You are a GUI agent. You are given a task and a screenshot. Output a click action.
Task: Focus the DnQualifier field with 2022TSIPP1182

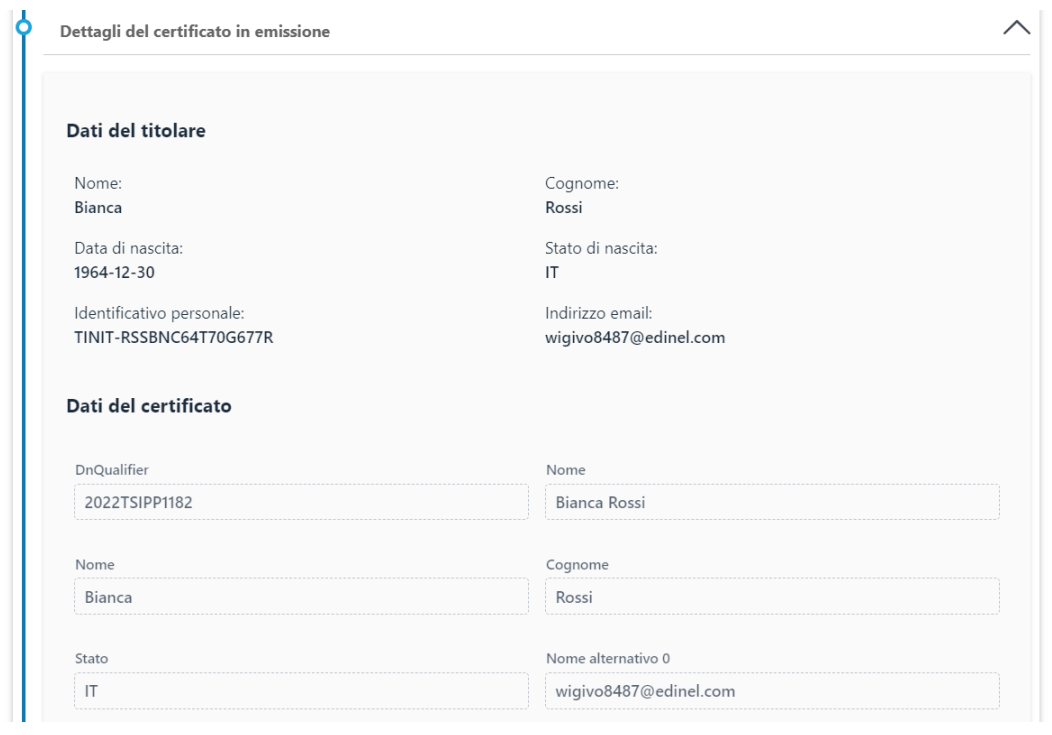point(301,503)
